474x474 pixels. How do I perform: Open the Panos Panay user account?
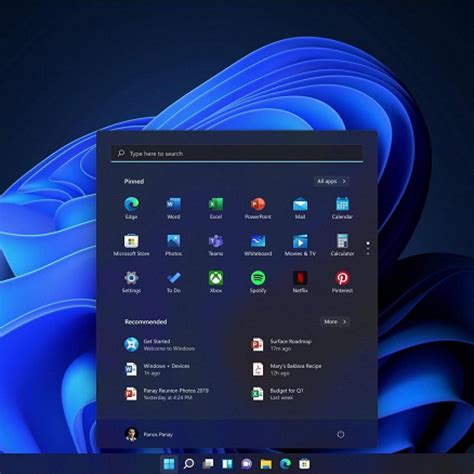(149, 434)
